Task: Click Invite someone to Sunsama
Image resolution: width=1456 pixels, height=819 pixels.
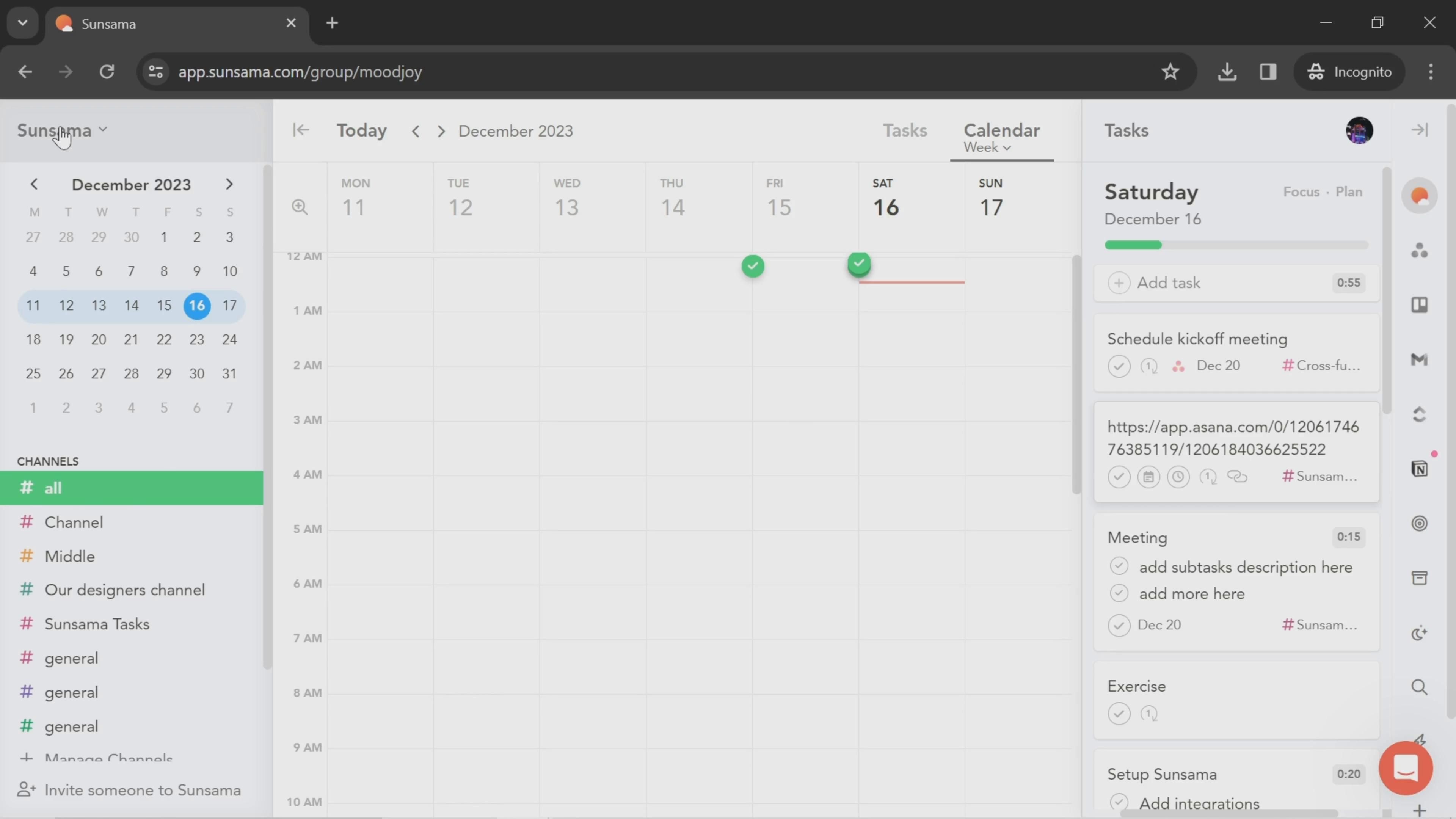Action: 143,790
